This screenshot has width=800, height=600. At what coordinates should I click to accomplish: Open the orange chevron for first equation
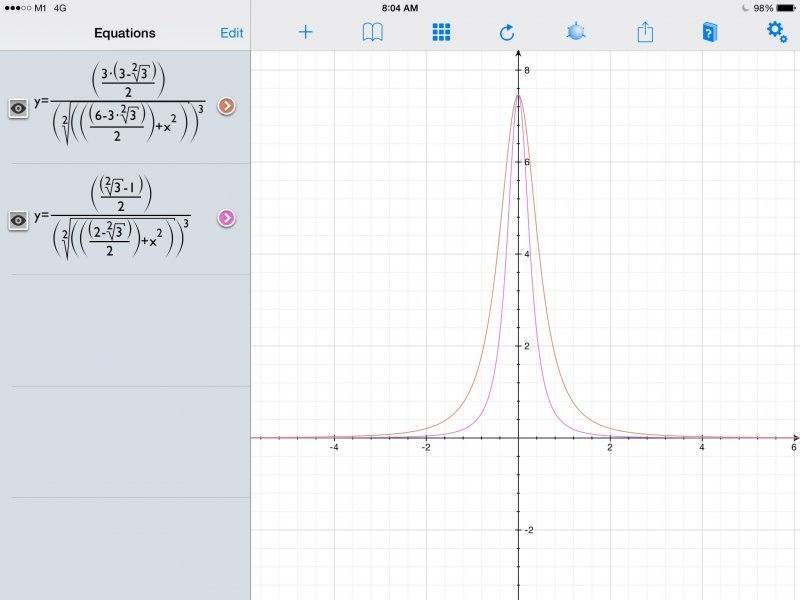[227, 106]
